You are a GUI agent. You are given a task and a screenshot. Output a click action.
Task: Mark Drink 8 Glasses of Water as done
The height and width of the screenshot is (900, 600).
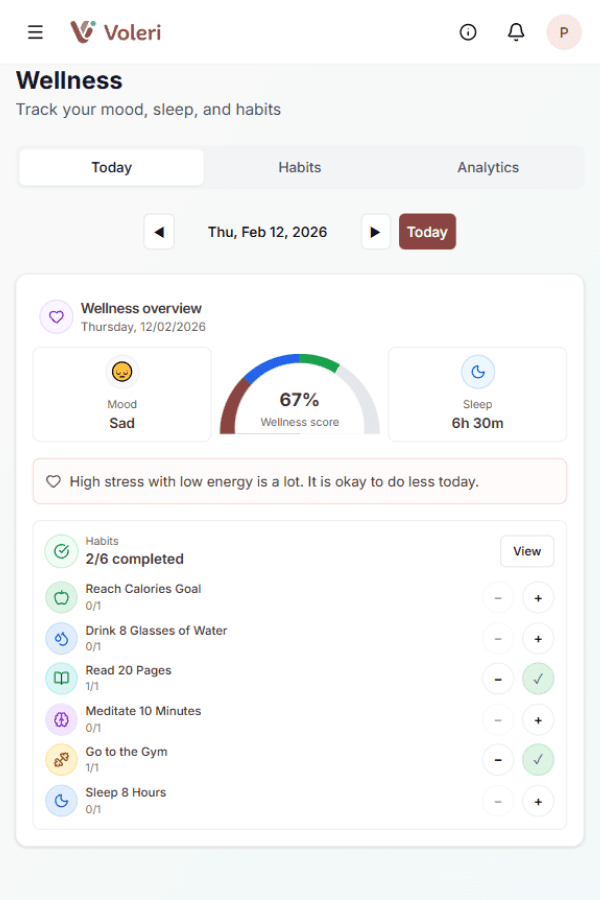538,638
